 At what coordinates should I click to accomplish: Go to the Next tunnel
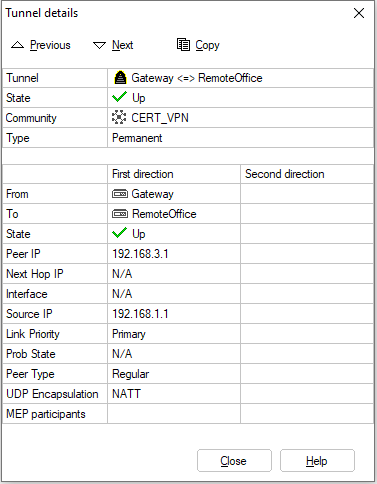[122, 45]
